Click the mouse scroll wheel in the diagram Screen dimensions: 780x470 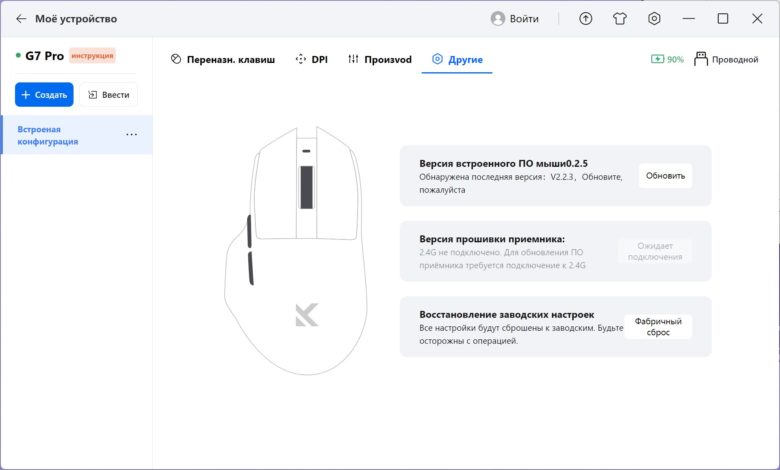(306, 187)
